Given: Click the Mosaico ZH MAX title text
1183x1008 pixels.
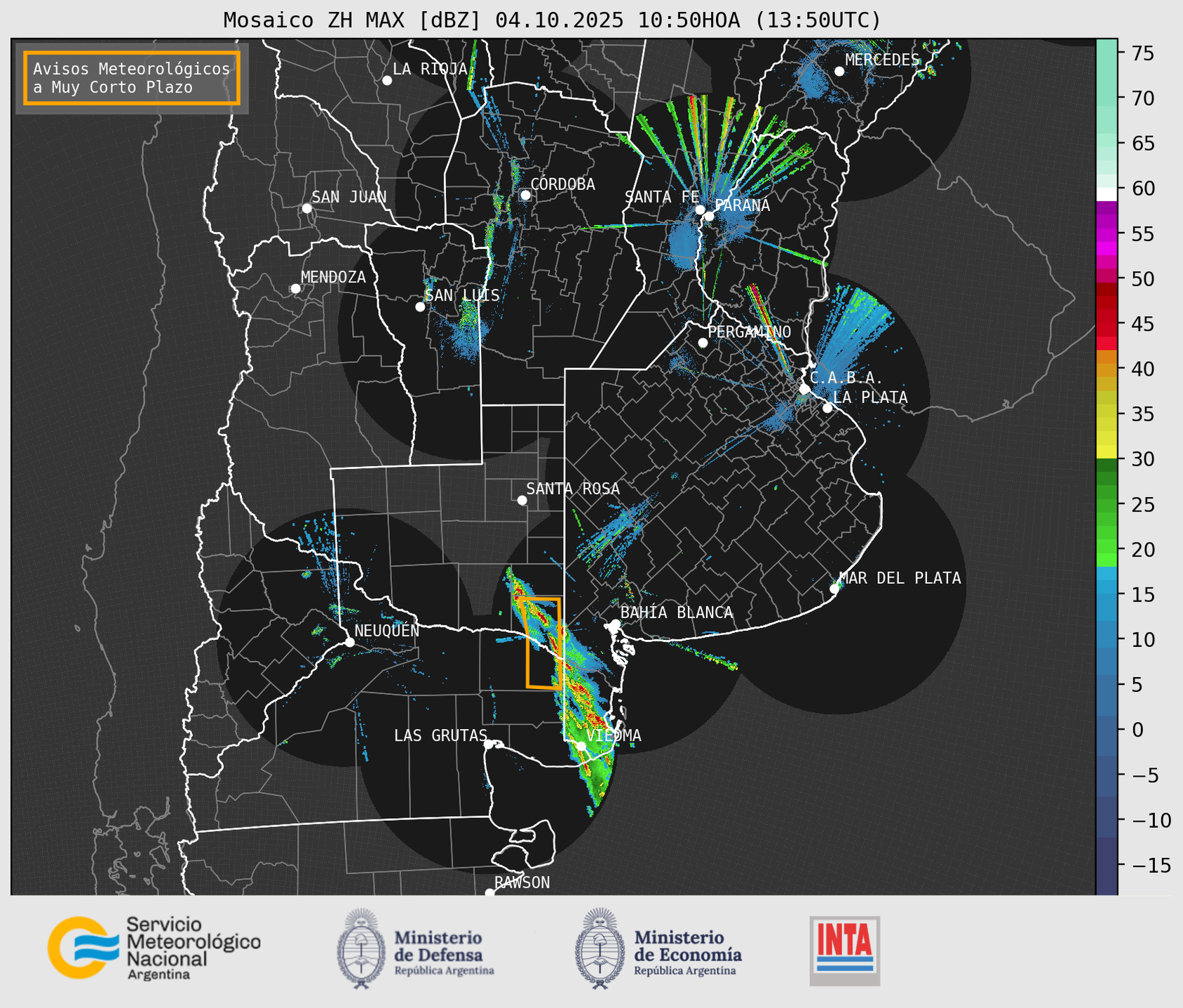Looking at the screenshot, I should (552, 20).
